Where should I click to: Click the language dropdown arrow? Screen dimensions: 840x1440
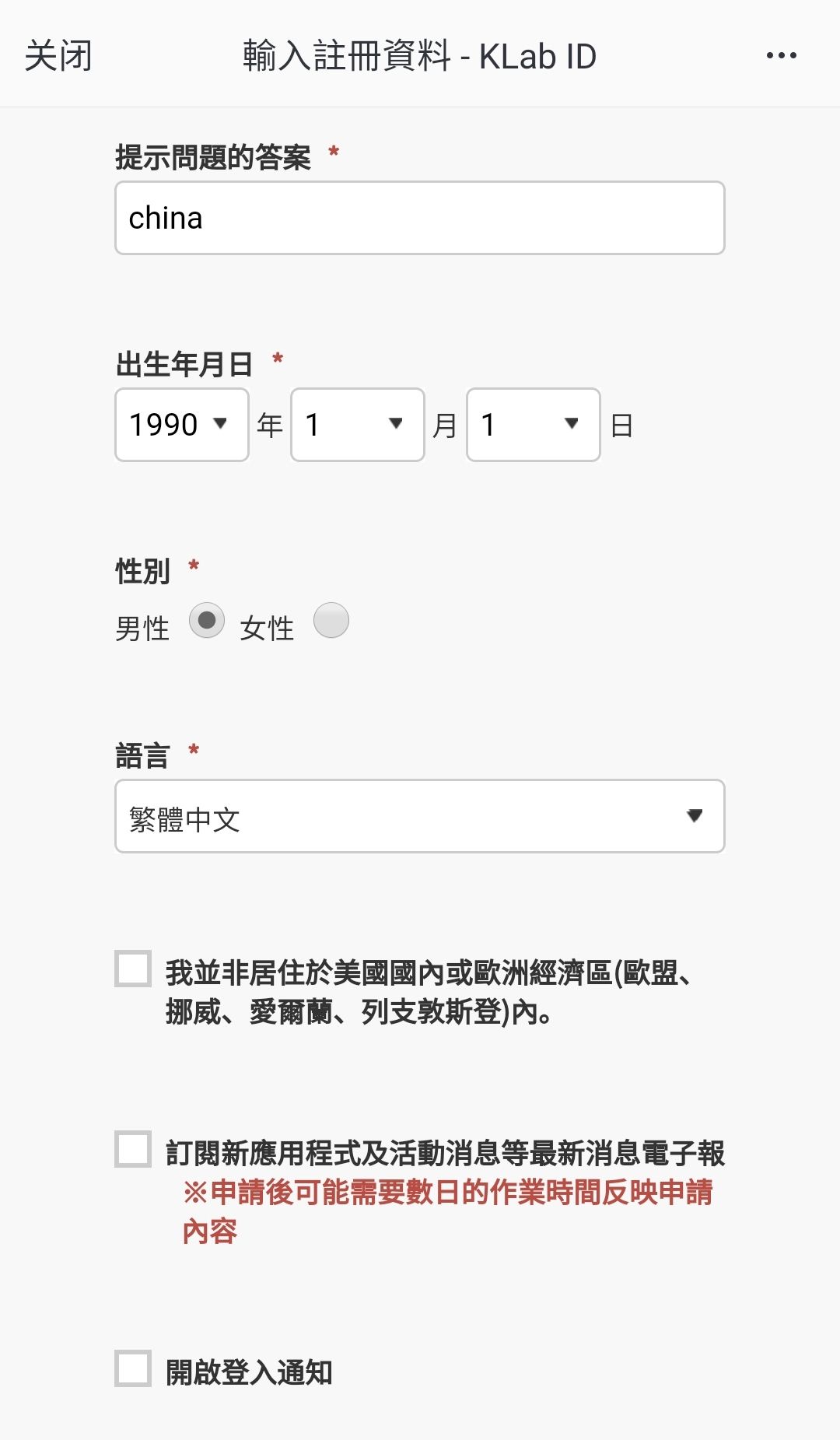[695, 815]
